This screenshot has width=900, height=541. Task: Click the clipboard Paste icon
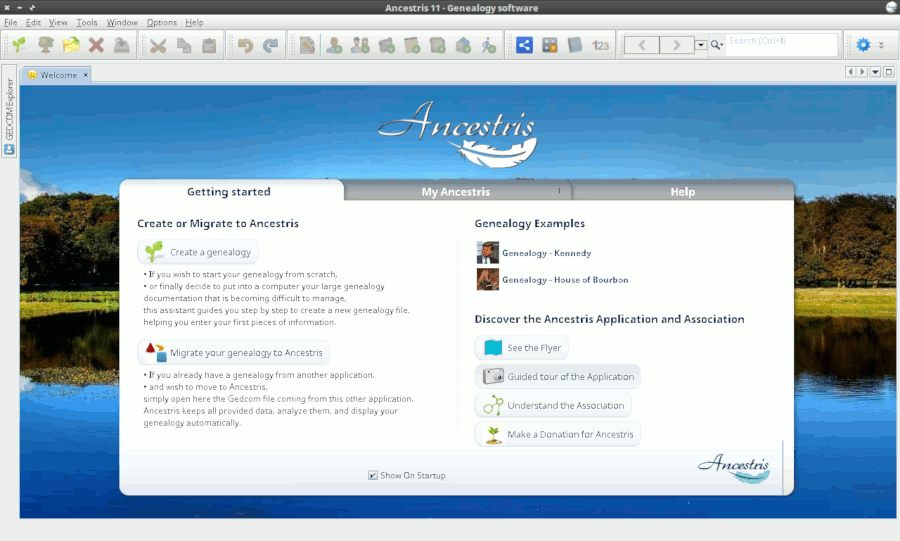pyautogui.click(x=209, y=45)
